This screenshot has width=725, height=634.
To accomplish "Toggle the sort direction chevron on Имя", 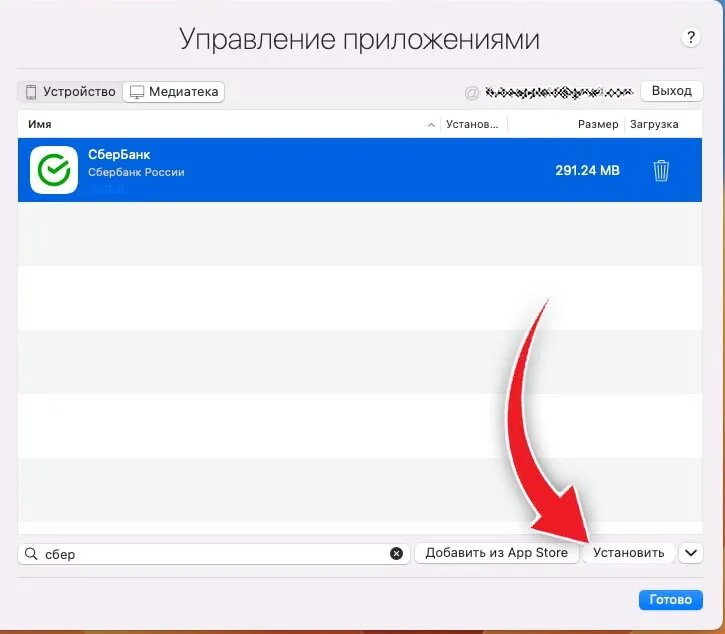I will [x=431, y=125].
